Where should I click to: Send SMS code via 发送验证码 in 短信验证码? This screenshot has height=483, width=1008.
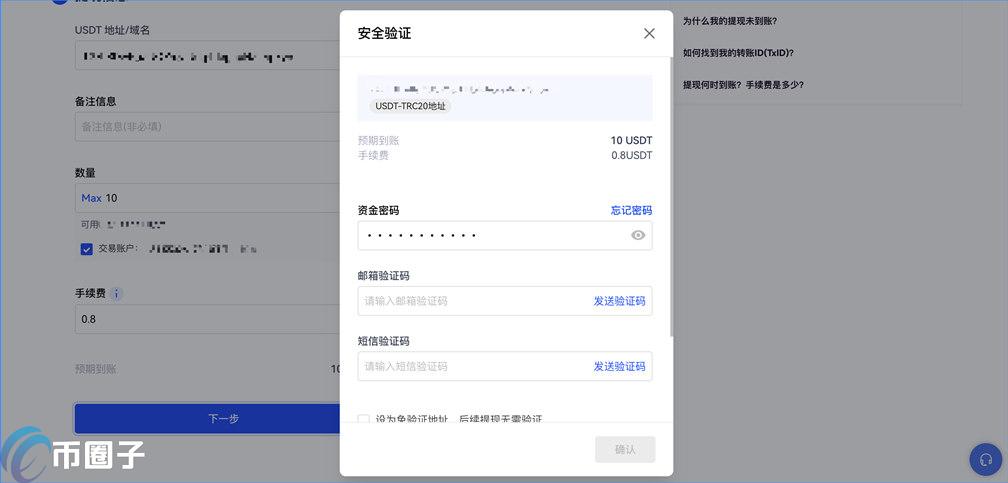[x=619, y=367]
